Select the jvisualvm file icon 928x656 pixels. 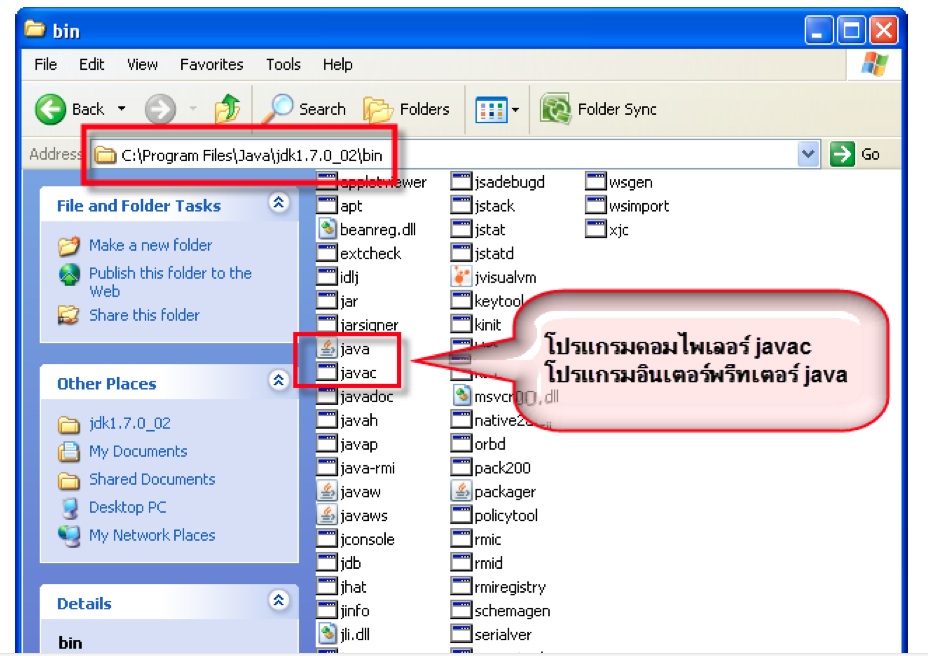pyautogui.click(x=461, y=276)
